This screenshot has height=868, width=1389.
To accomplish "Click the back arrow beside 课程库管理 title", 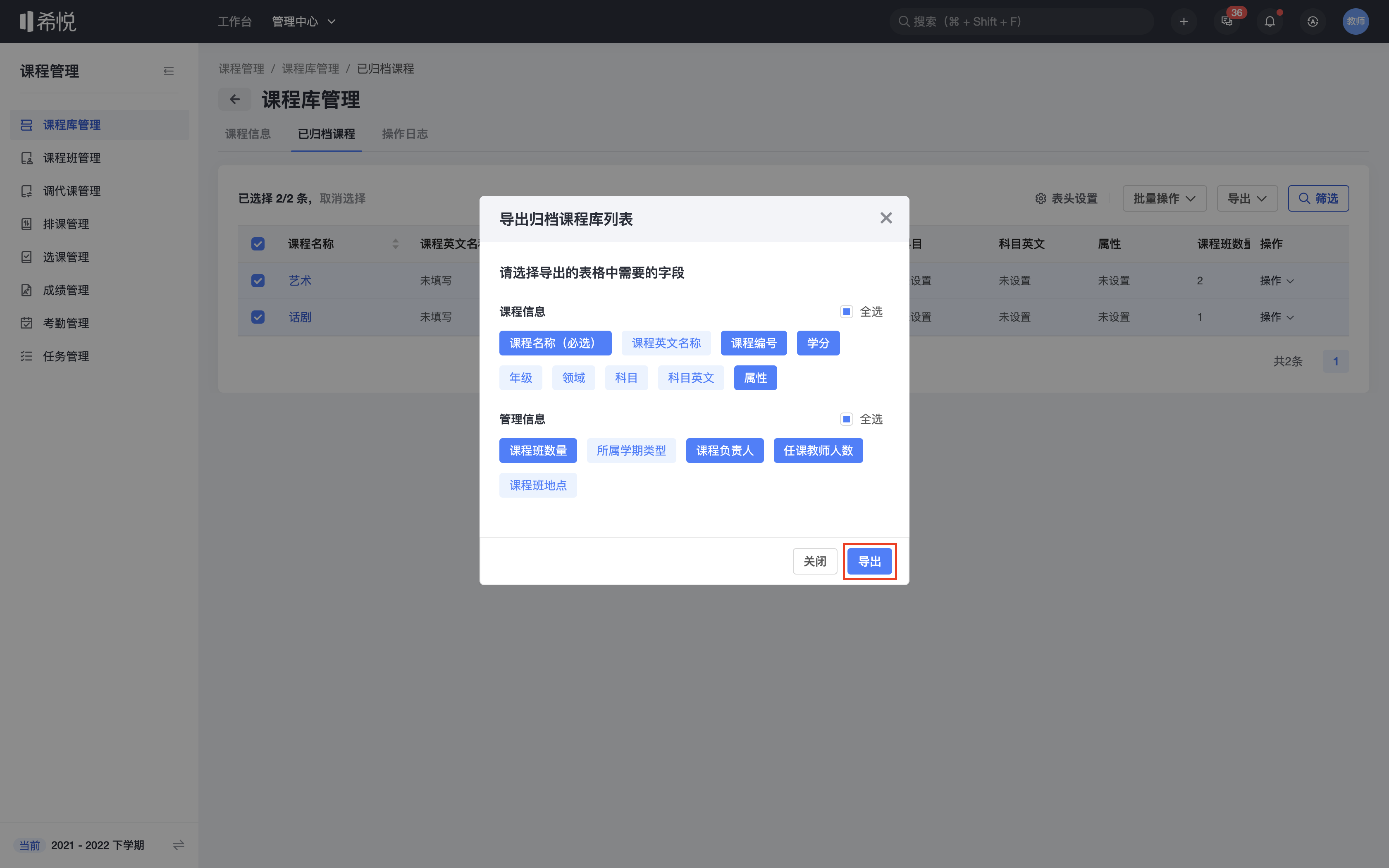I will click(234, 99).
